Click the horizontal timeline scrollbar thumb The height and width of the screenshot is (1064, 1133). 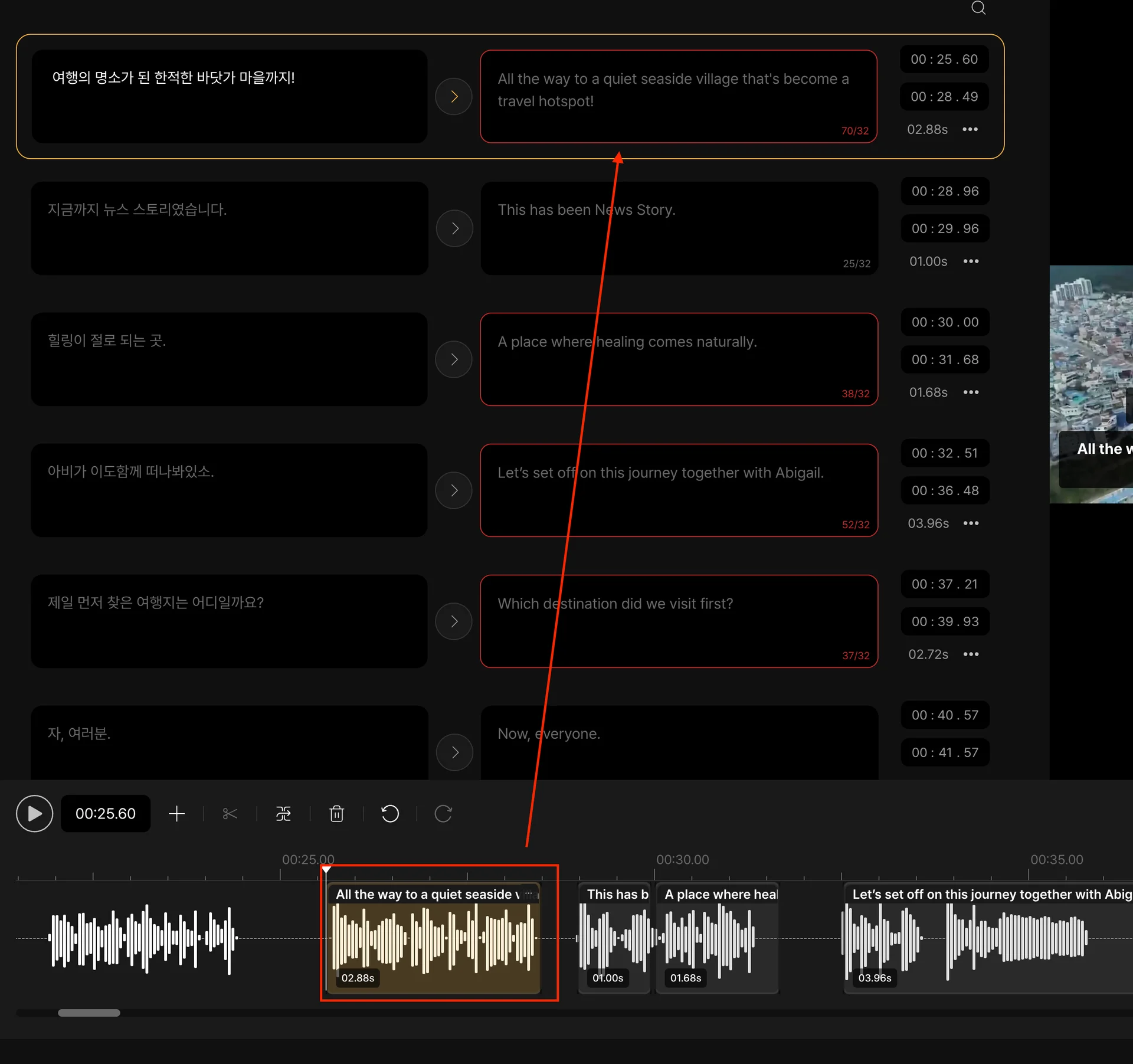point(89,1013)
